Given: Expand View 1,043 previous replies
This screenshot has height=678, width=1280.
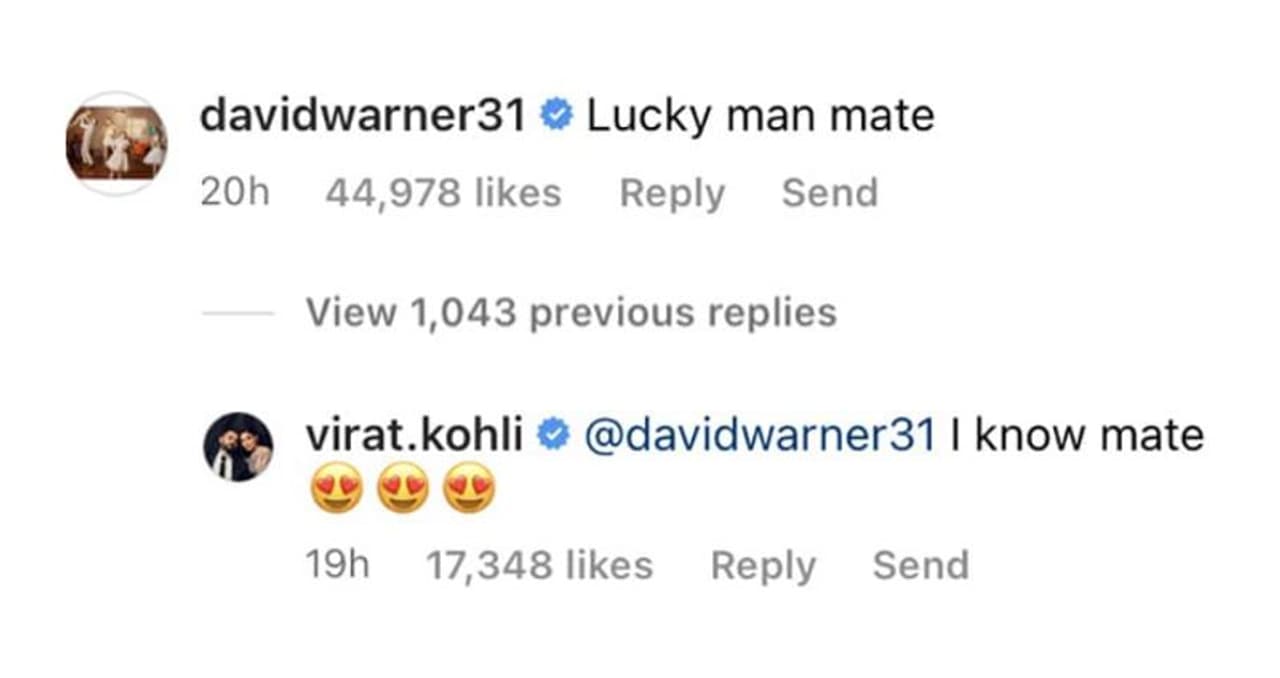Looking at the screenshot, I should pyautogui.click(x=571, y=313).
